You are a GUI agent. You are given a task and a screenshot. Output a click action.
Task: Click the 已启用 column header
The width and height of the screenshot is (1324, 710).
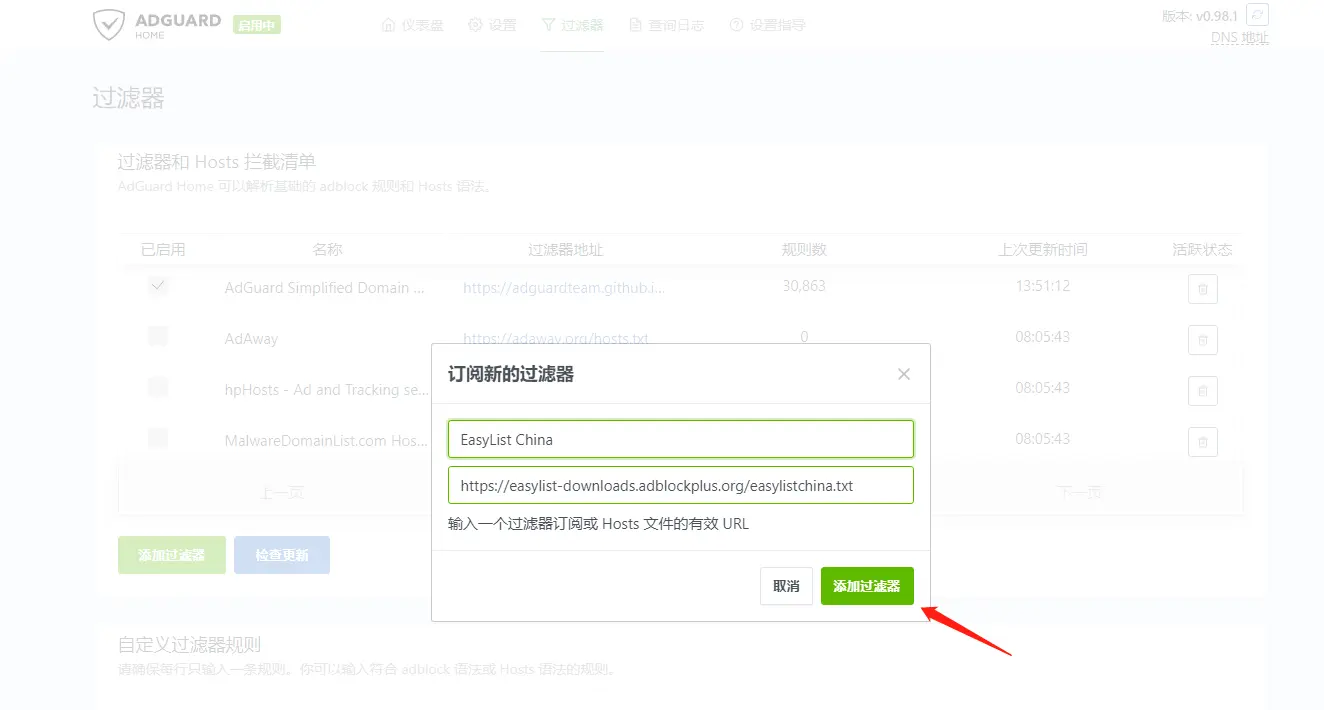[x=163, y=250]
